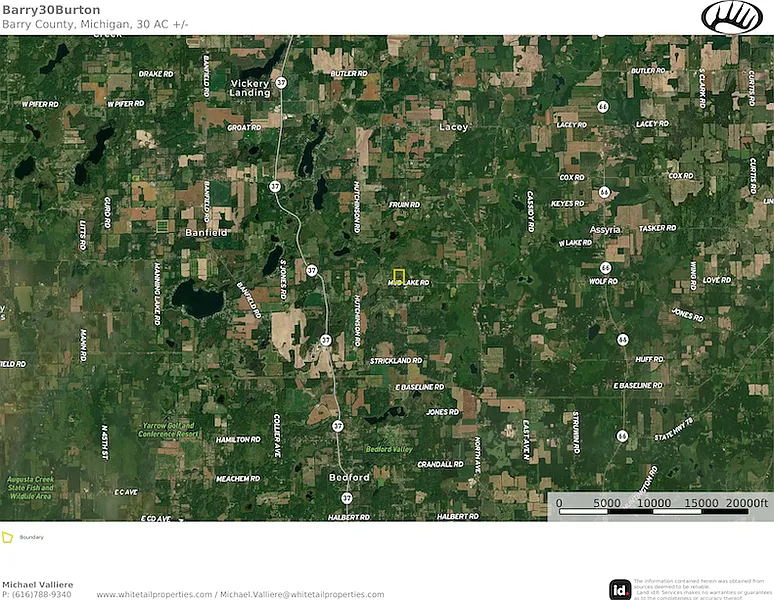Select the yellow parcel outline on the map
This screenshot has width=774, height=600.
pos(399,276)
